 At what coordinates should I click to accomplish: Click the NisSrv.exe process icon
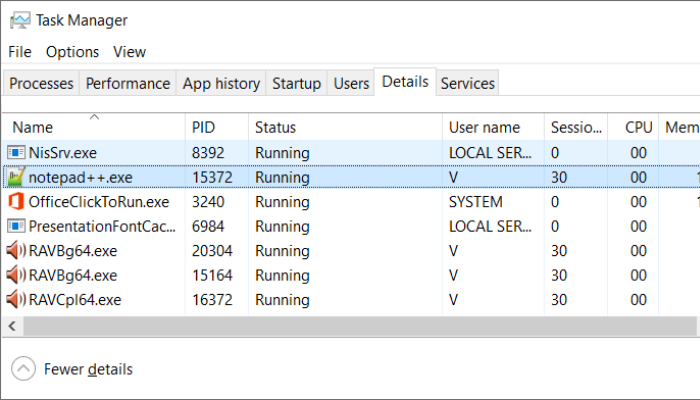(16, 153)
